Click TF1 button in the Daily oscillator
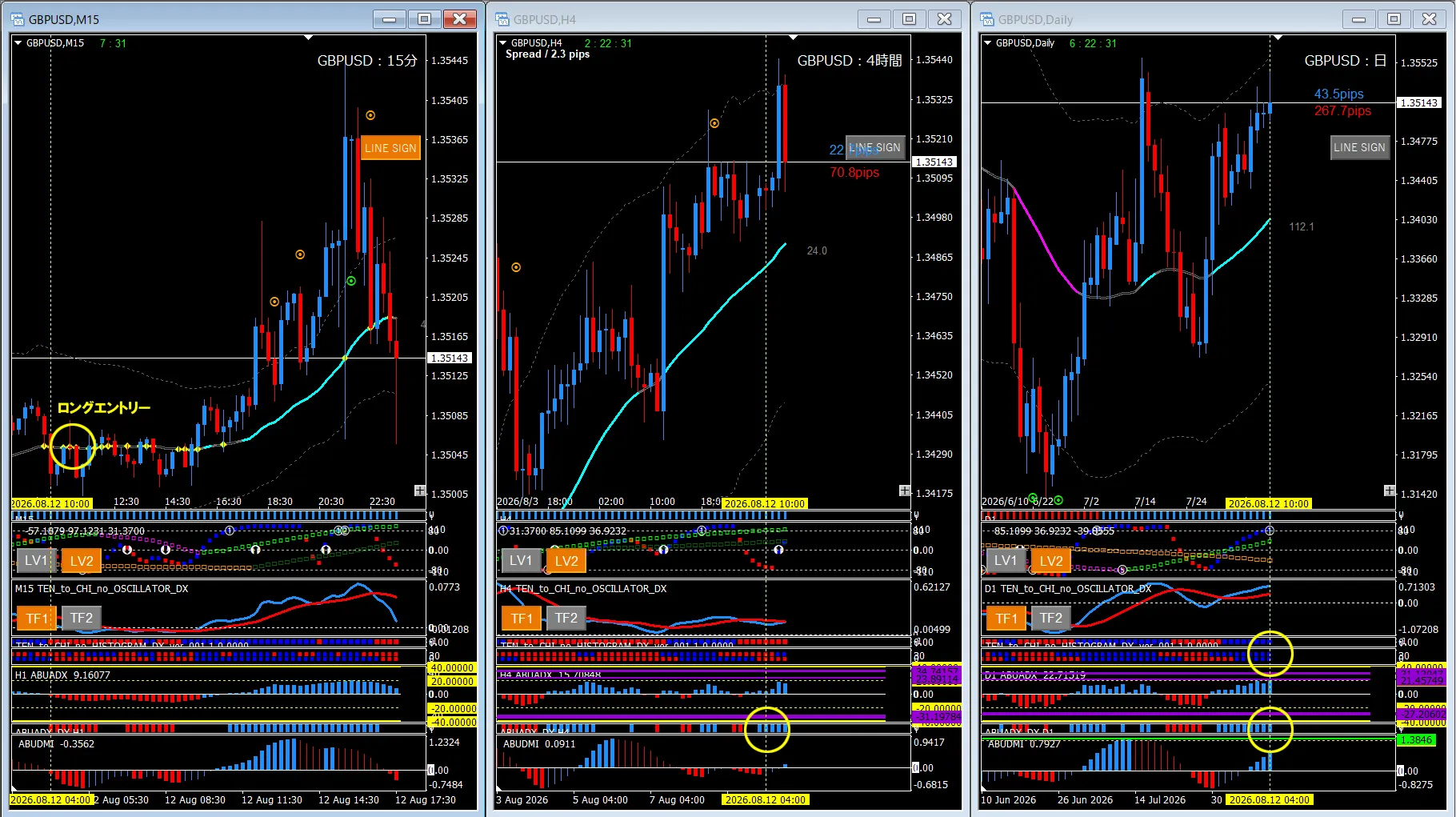 [1006, 618]
